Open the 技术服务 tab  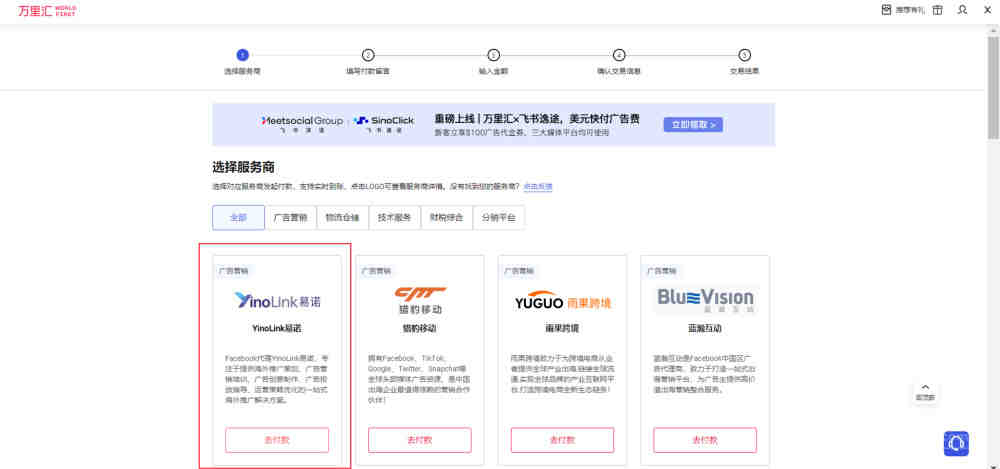395,218
